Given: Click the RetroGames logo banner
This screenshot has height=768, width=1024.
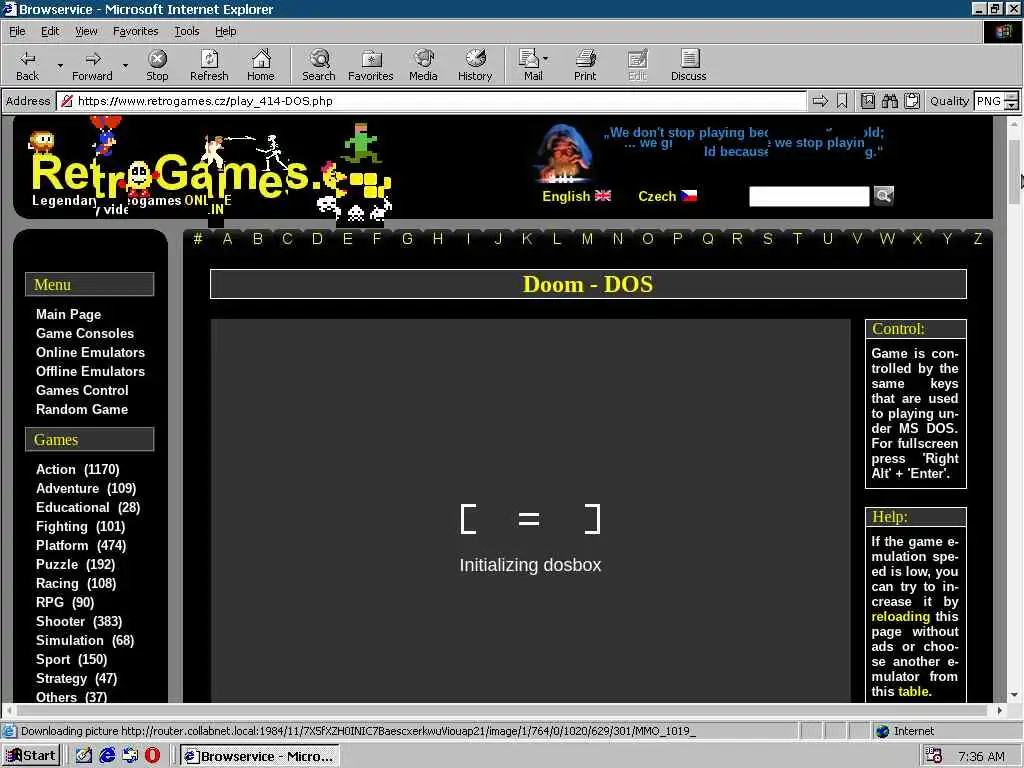Looking at the screenshot, I should pyautogui.click(x=209, y=170).
